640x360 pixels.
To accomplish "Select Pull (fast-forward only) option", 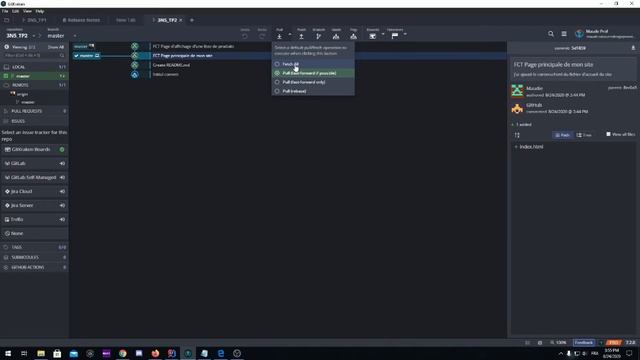I will point(313,82).
